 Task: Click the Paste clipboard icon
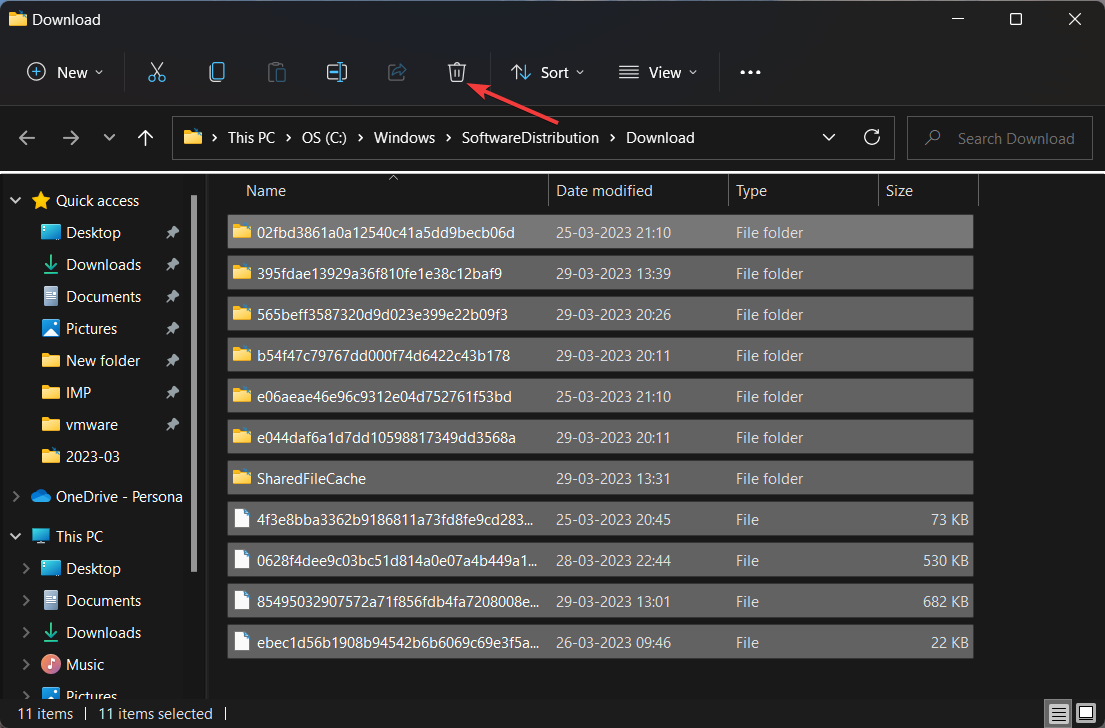tap(277, 72)
